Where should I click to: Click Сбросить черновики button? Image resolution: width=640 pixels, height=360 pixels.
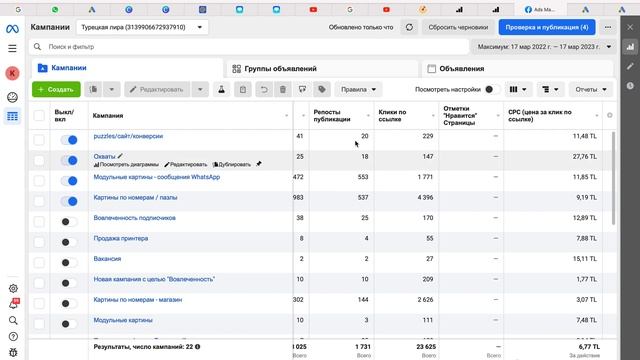pos(458,27)
